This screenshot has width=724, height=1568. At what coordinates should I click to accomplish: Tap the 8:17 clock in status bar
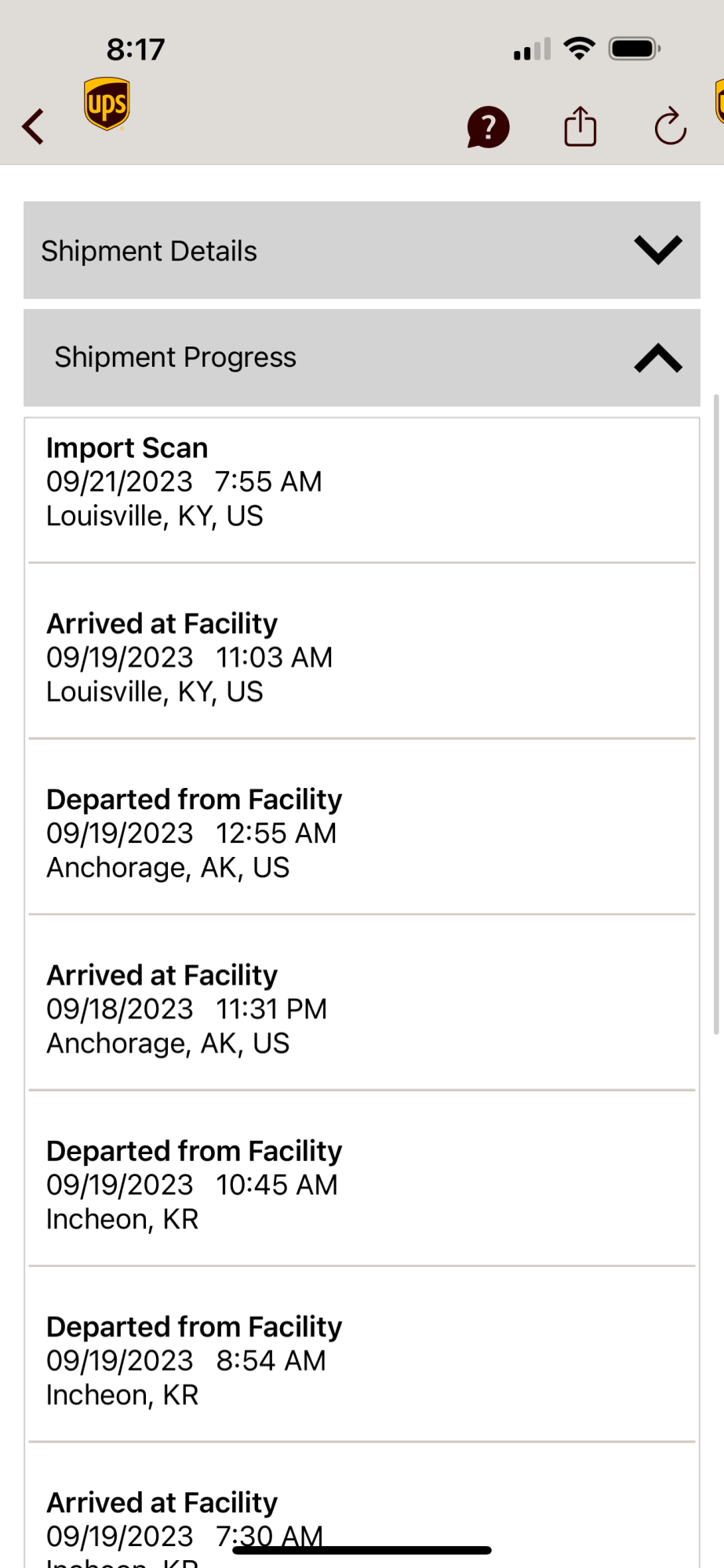pos(136,50)
